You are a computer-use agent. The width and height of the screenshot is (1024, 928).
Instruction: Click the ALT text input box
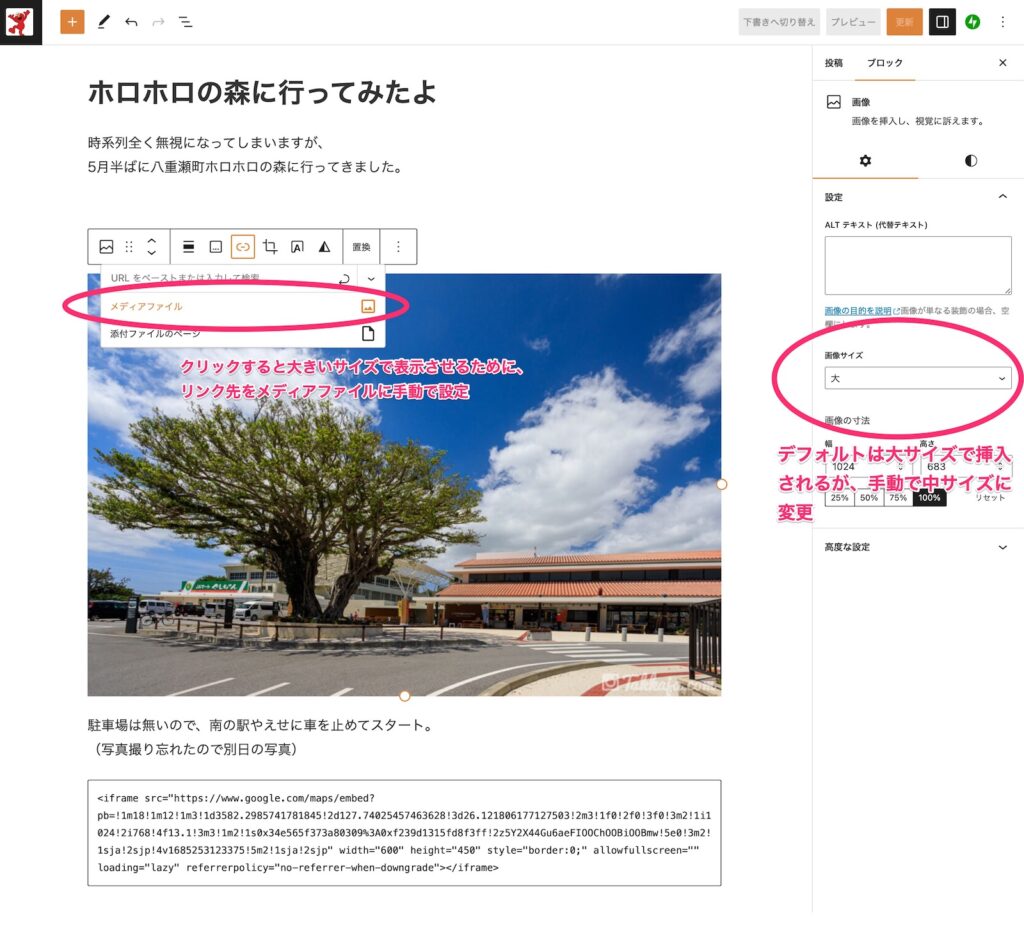point(917,265)
